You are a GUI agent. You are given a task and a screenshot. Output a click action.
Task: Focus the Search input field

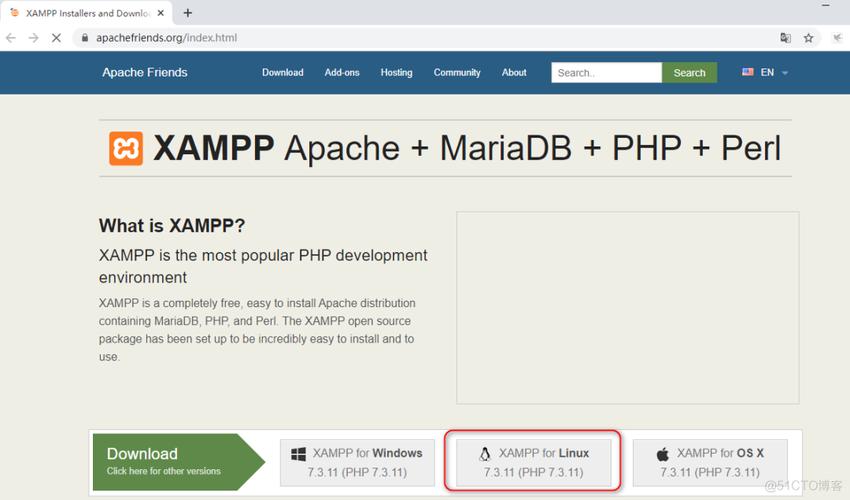coord(606,73)
